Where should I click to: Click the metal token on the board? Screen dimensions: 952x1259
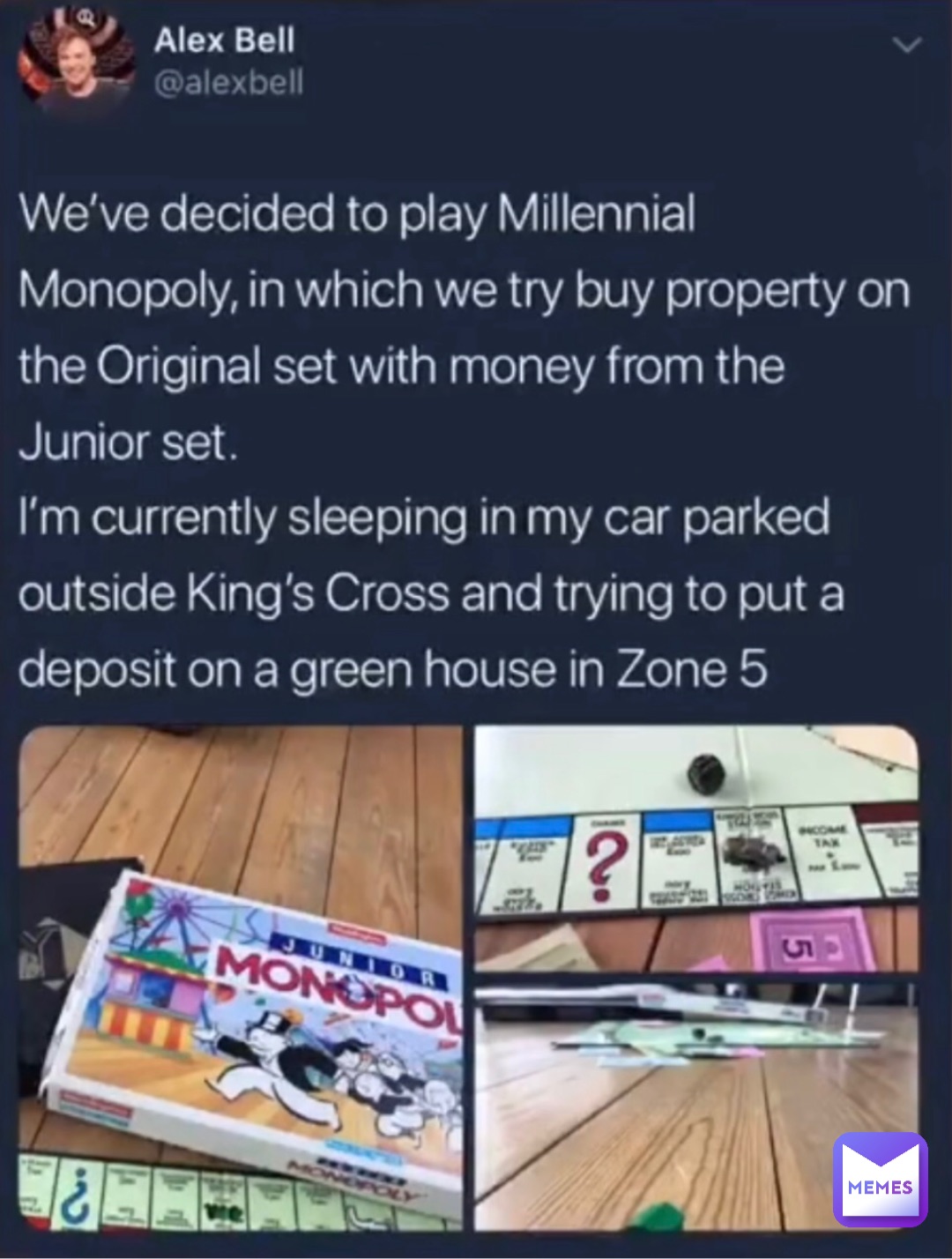746,853
